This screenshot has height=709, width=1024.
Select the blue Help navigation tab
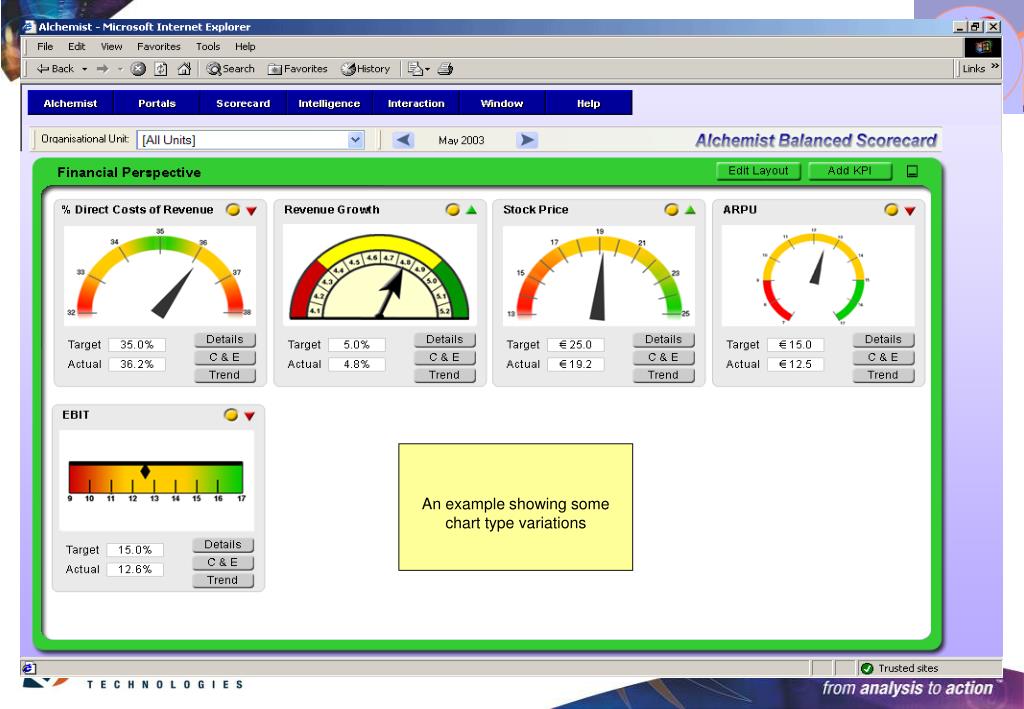(x=588, y=103)
